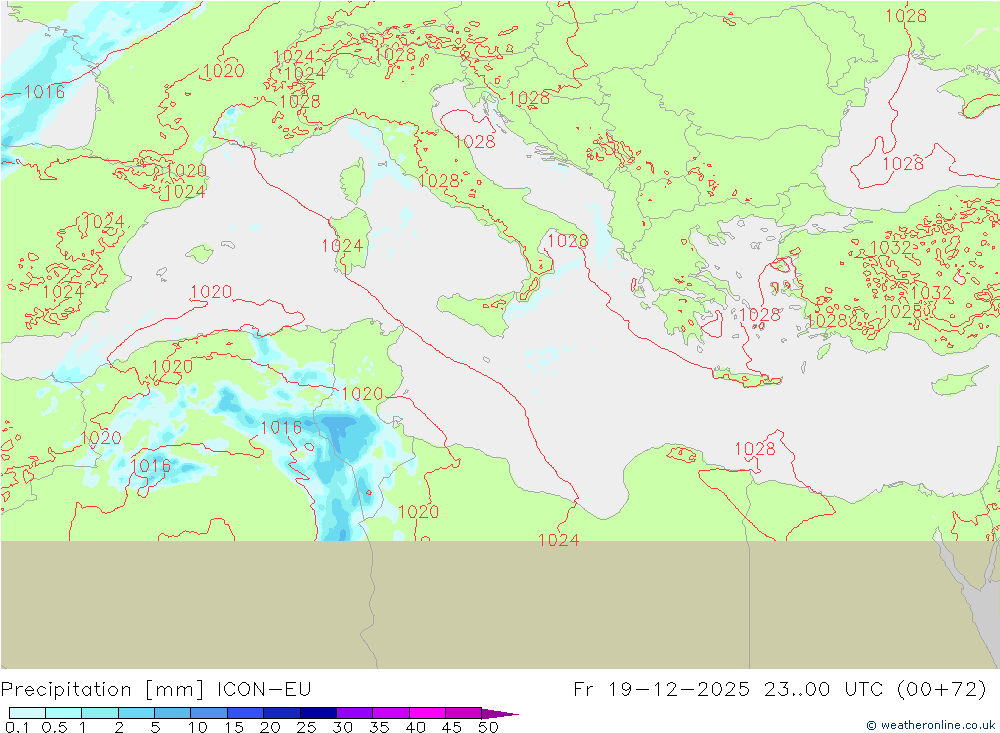1000x733 pixels.
Task: Click the '1024' label at the Libyan map edge
Action: [559, 540]
